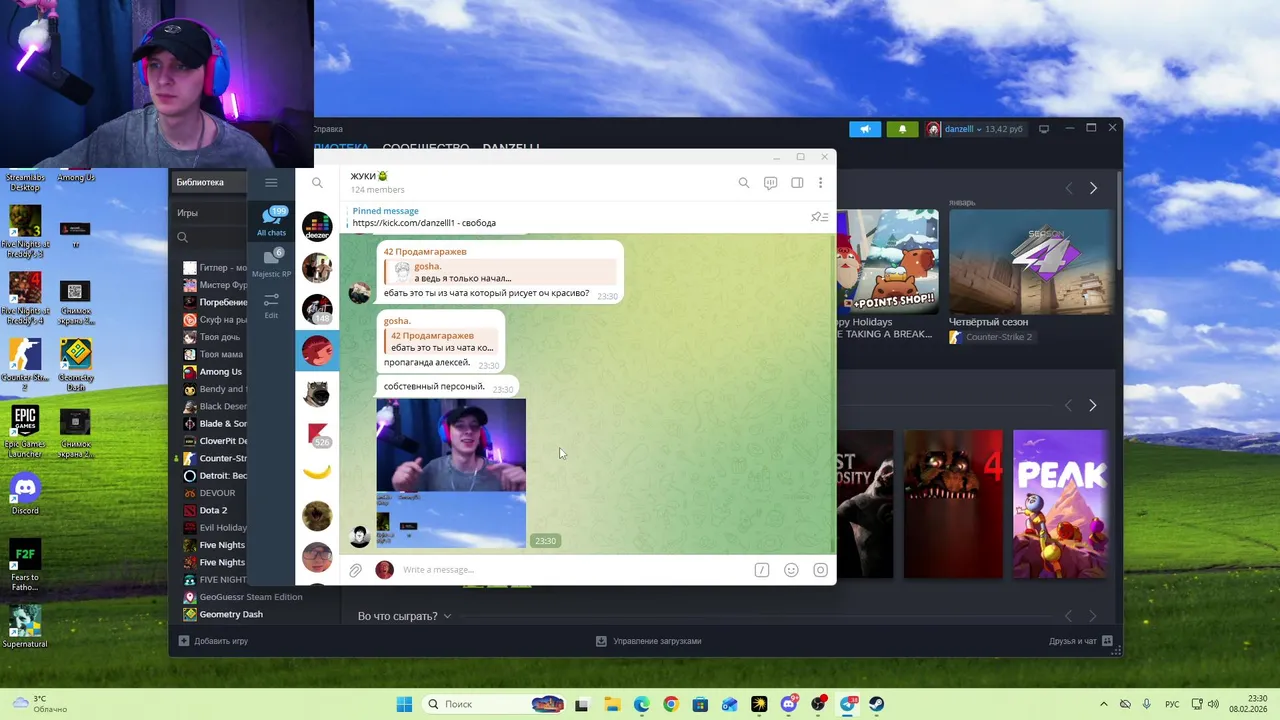Screen dimensions: 1280x720
Task: Open Fears to Fathom desktop shortcut
Action: [x=25, y=564]
